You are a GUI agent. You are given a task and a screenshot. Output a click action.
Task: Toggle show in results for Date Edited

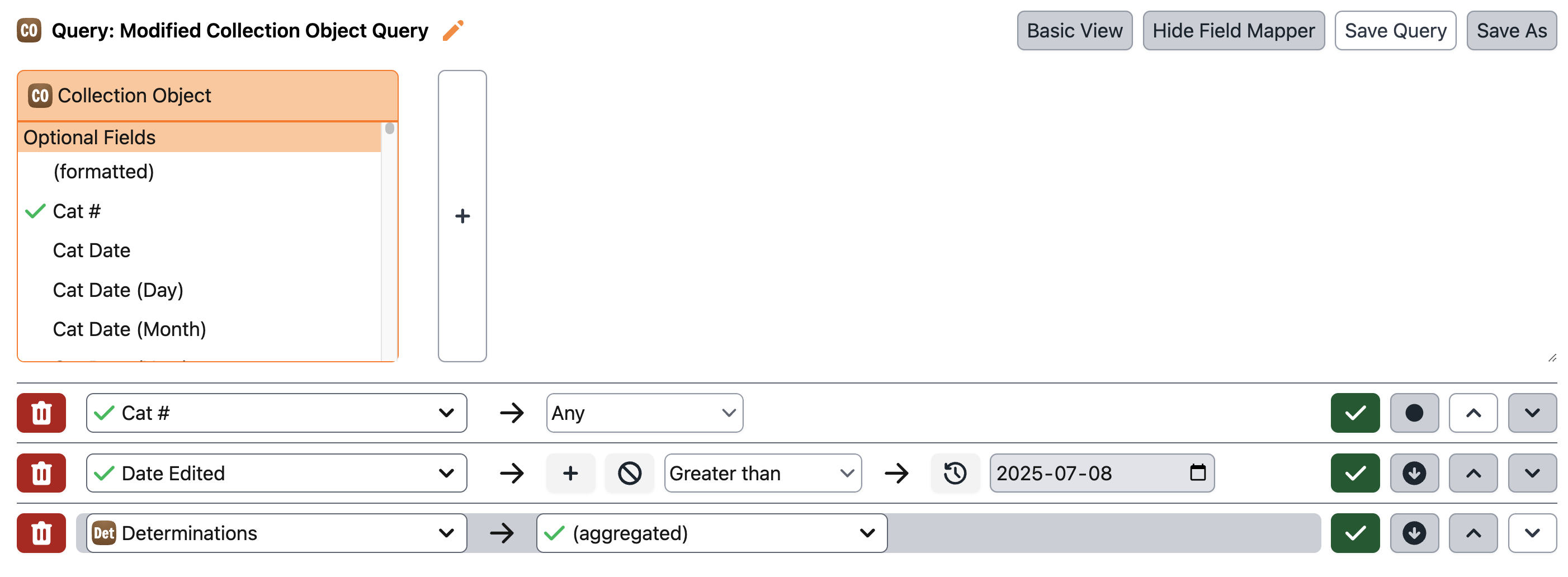click(x=1355, y=473)
